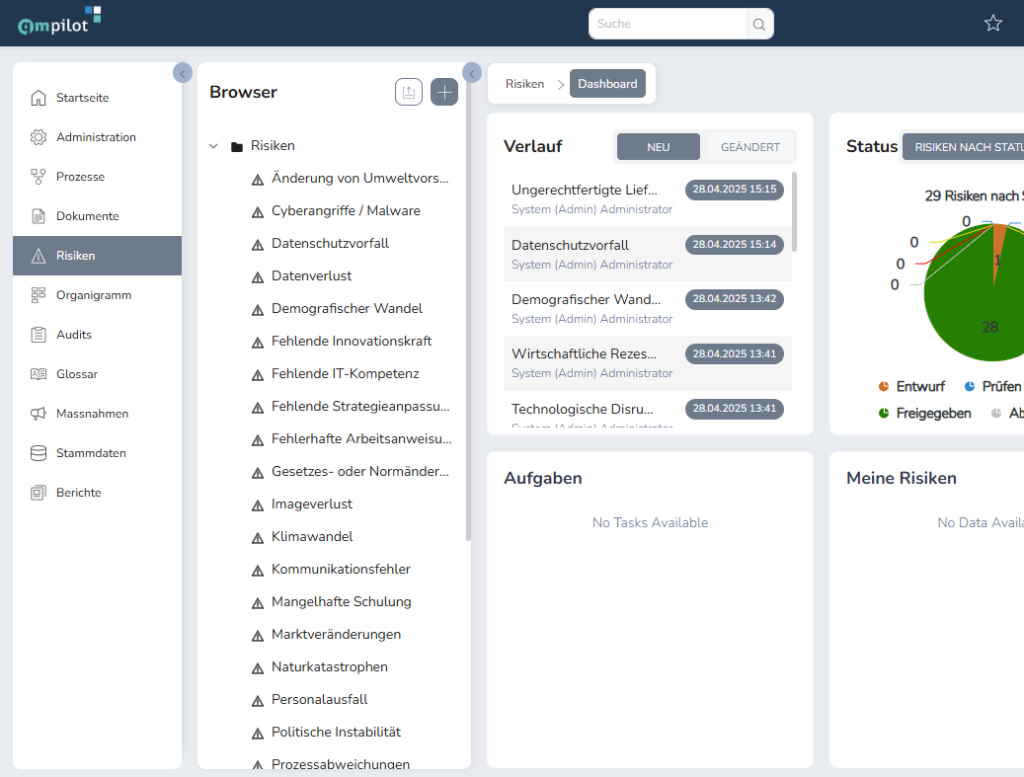Open the Berichte menu item
The image size is (1024, 777).
78,492
